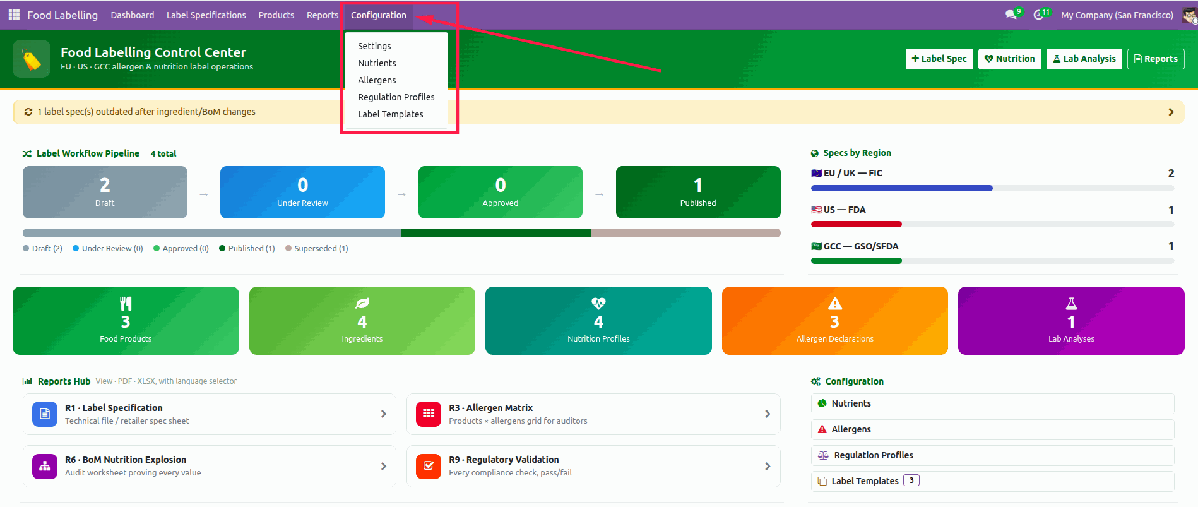The image size is (1198, 507).
Task: Click the Nutrition Profiles heartbeat icon
Action: pyautogui.click(x=598, y=303)
